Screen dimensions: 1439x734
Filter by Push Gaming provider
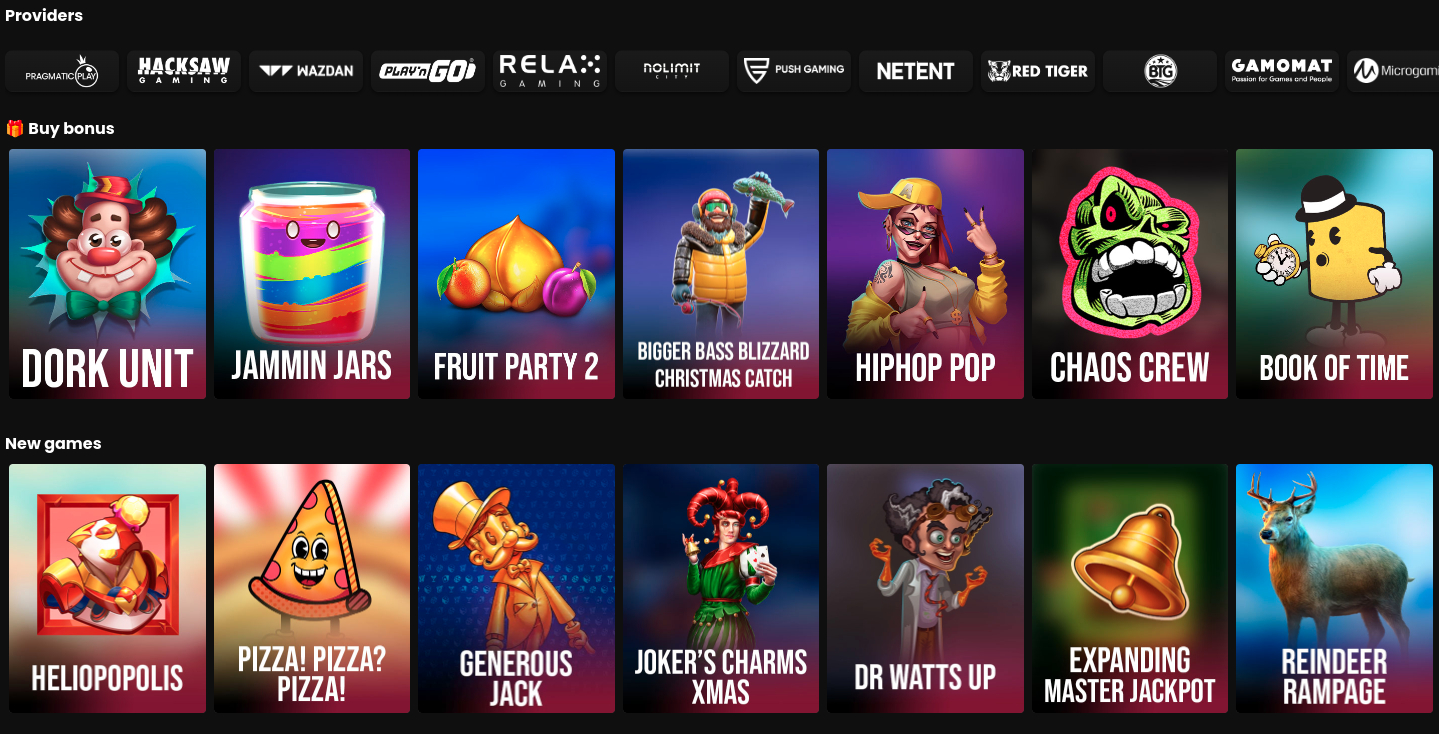(794, 71)
